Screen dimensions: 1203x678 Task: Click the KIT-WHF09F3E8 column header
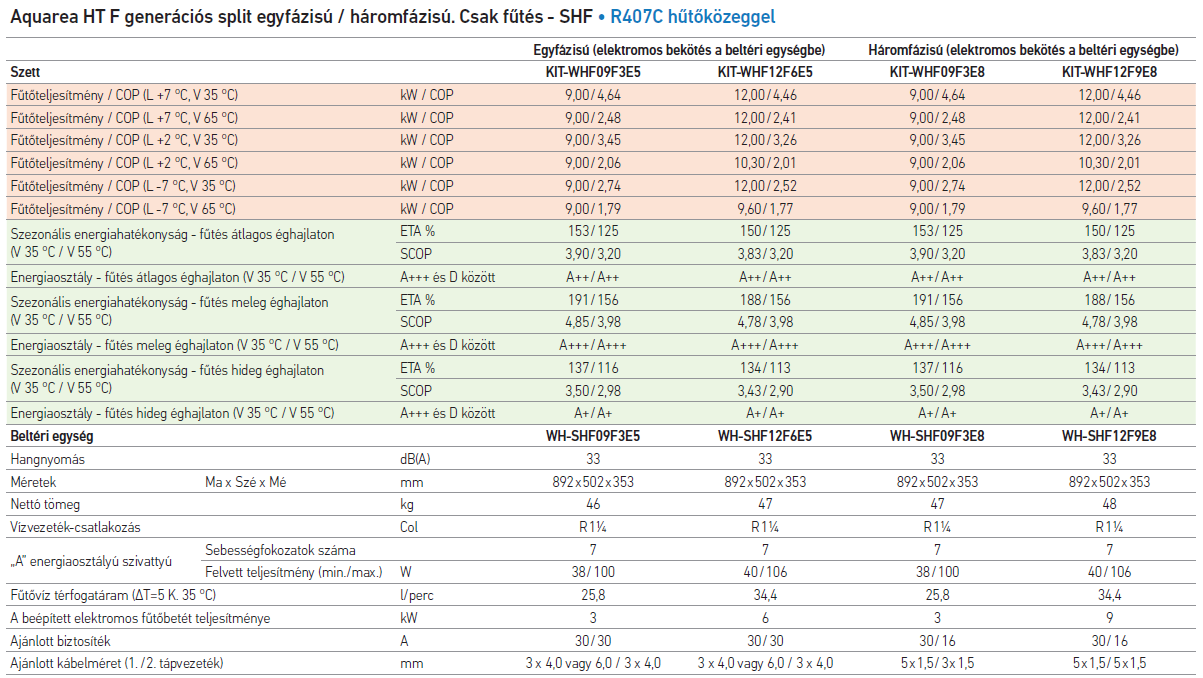[x=937, y=72]
